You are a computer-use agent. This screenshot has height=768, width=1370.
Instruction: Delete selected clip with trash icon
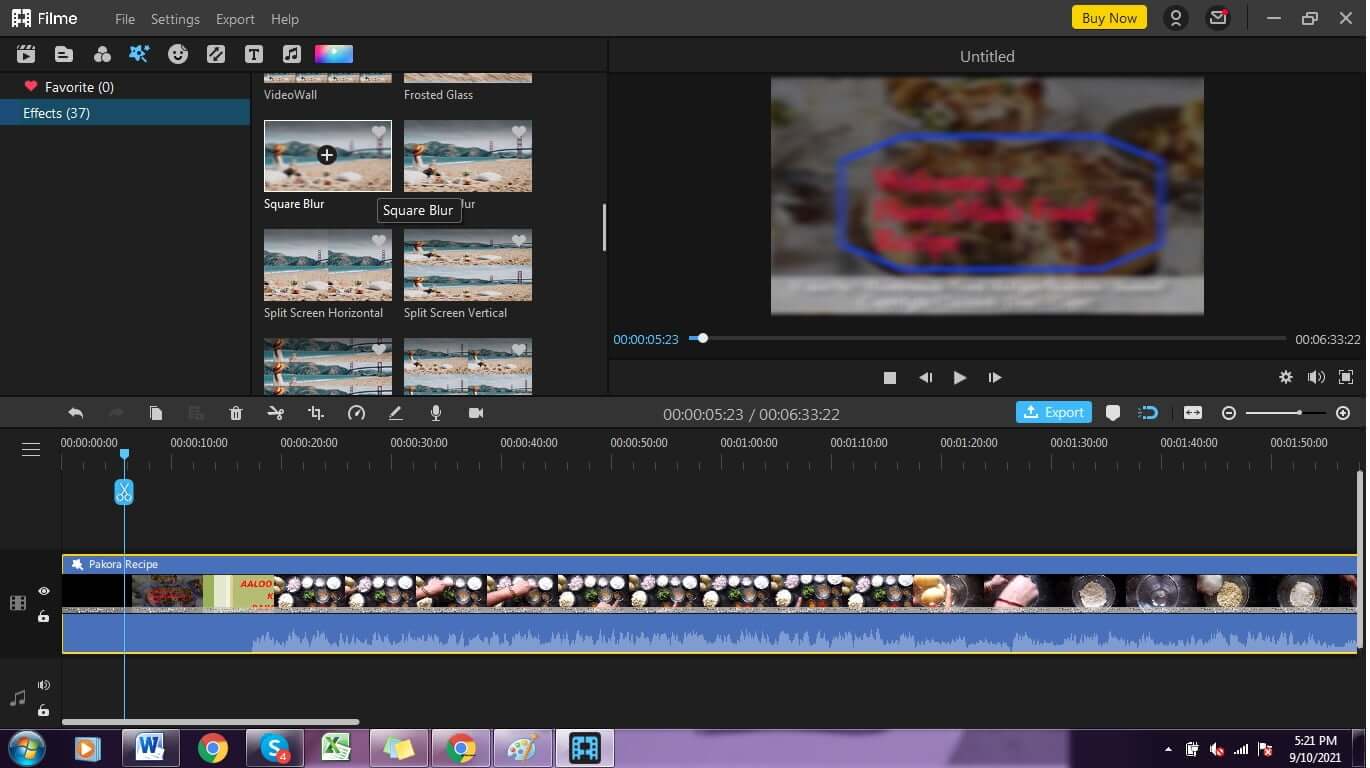pos(236,413)
